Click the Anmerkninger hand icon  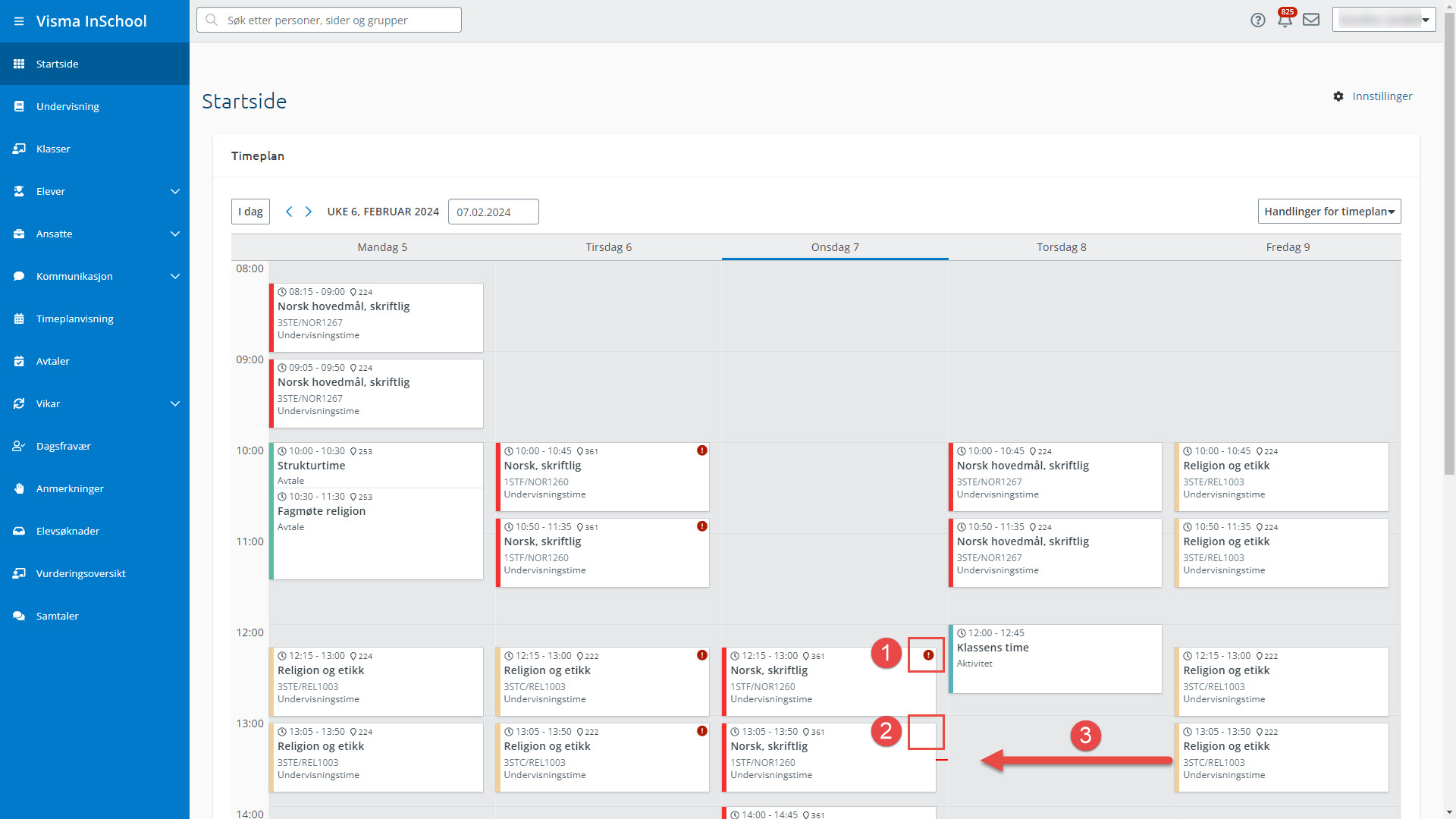tap(19, 488)
